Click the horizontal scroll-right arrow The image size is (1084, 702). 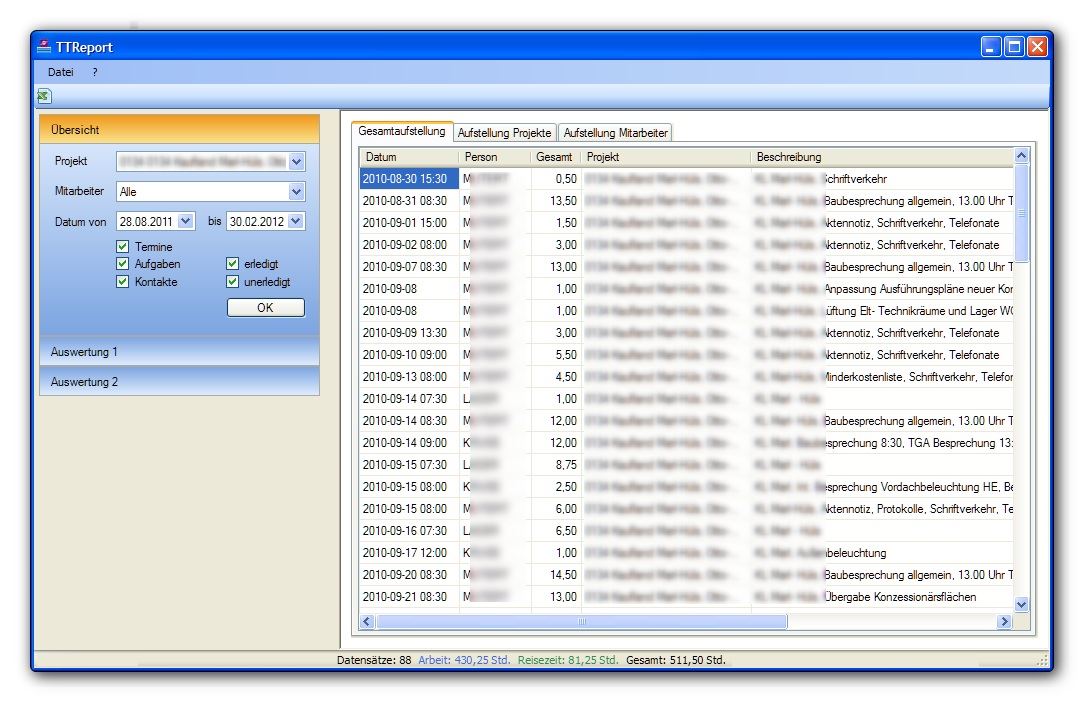click(x=1004, y=622)
